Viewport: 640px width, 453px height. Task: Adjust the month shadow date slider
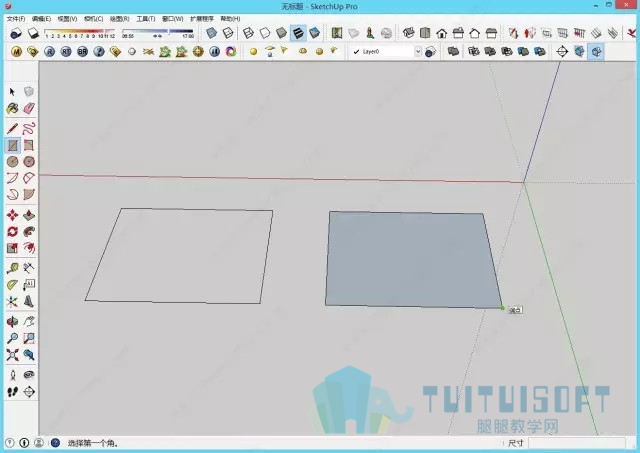pos(80,33)
